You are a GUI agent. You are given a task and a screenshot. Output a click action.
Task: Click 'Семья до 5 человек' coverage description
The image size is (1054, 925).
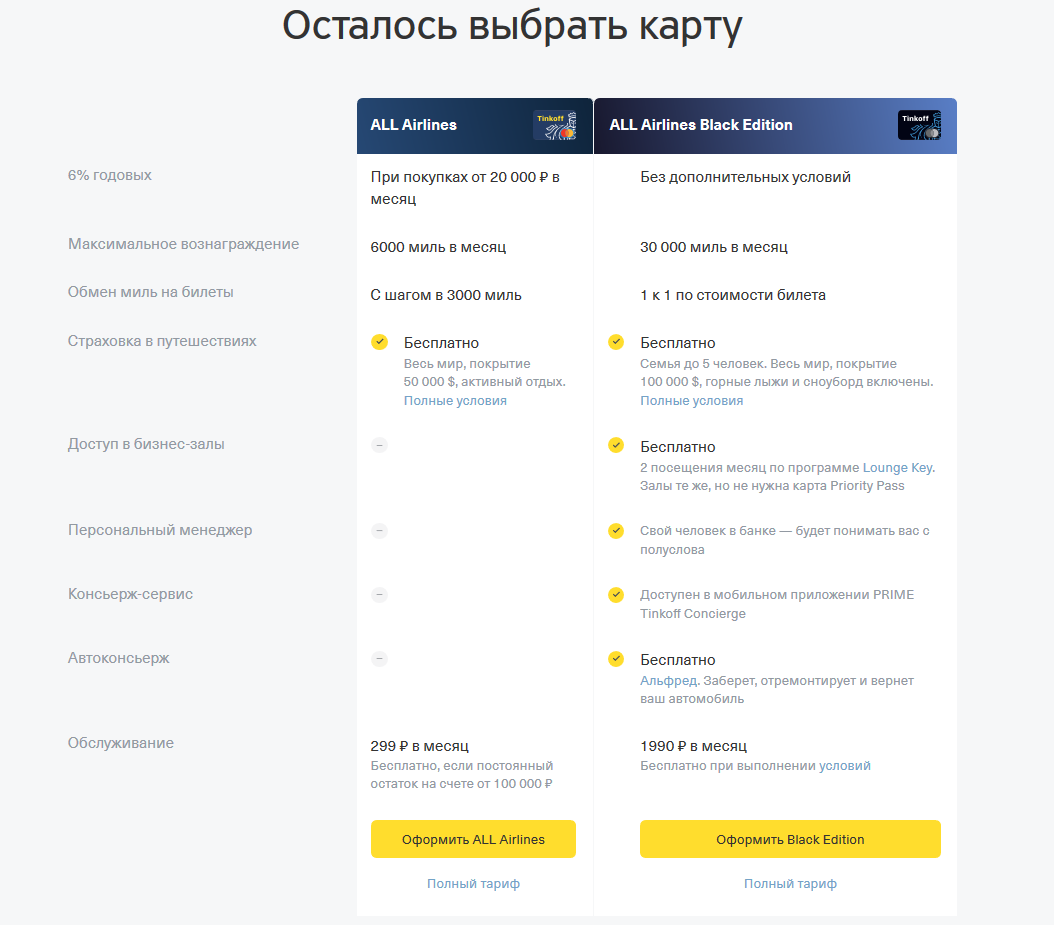click(x=786, y=372)
